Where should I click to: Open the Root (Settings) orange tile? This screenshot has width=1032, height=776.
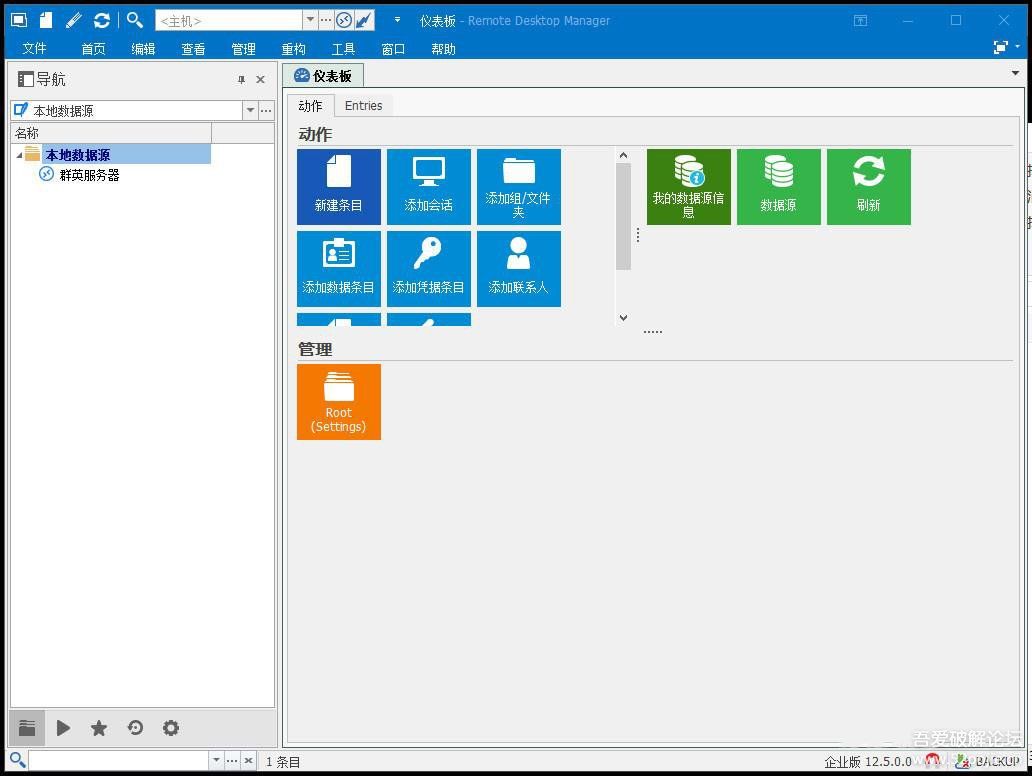(x=338, y=401)
